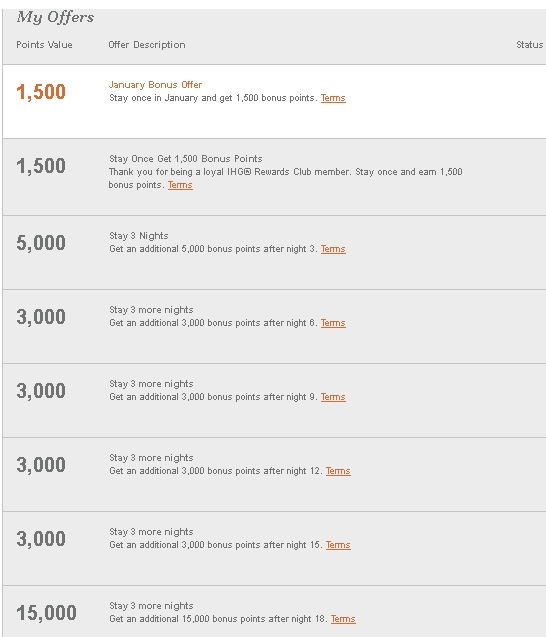Open Terms for 15,000 points after night 18
546x637 pixels.
coord(343,619)
